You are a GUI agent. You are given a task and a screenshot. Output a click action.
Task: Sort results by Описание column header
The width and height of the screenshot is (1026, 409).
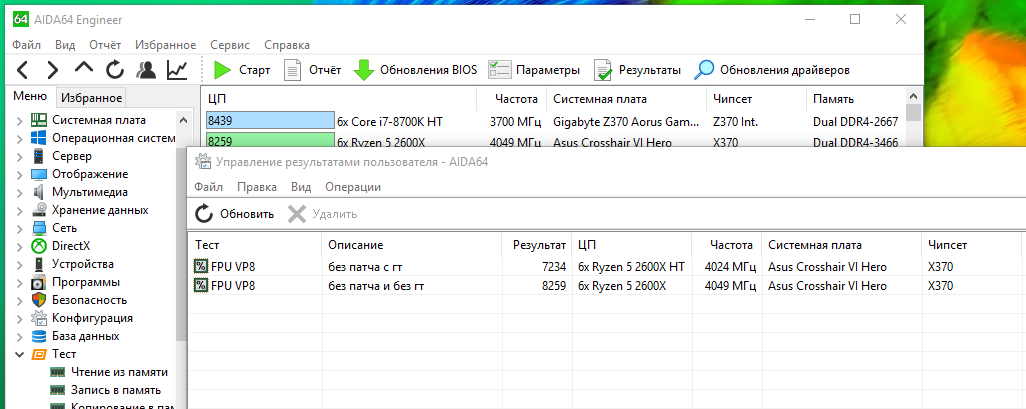pos(412,245)
